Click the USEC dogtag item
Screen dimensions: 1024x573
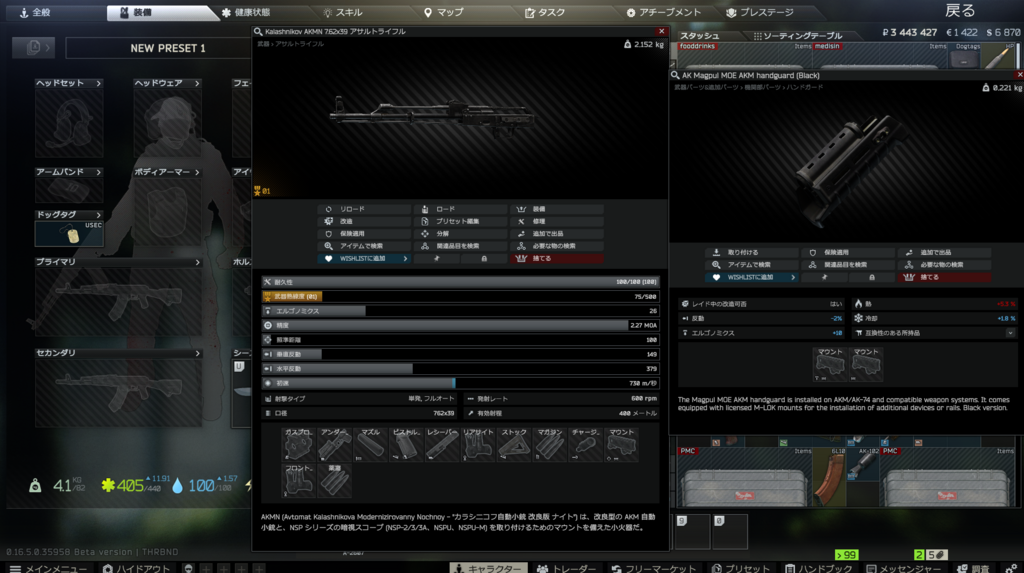[x=69, y=234]
